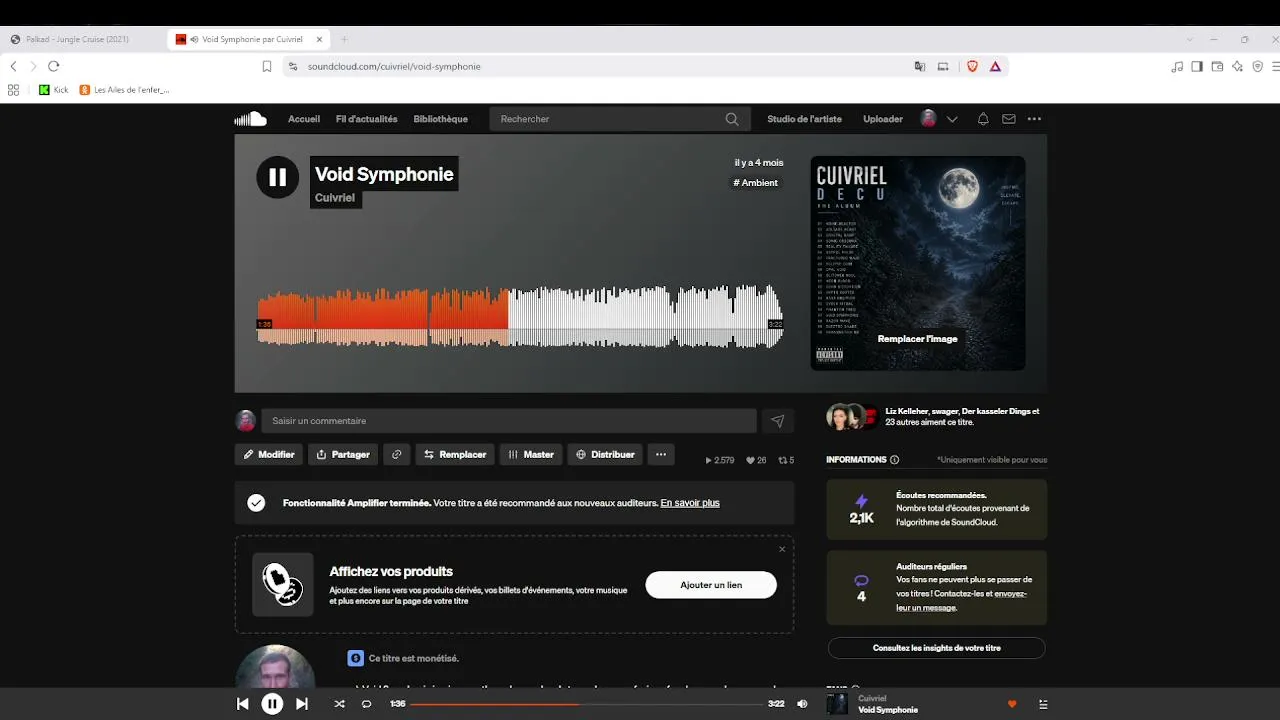Image resolution: width=1280 pixels, height=720 pixels.
Task: Open the Cuivriel artist link under the title
Action: pyautogui.click(x=335, y=198)
